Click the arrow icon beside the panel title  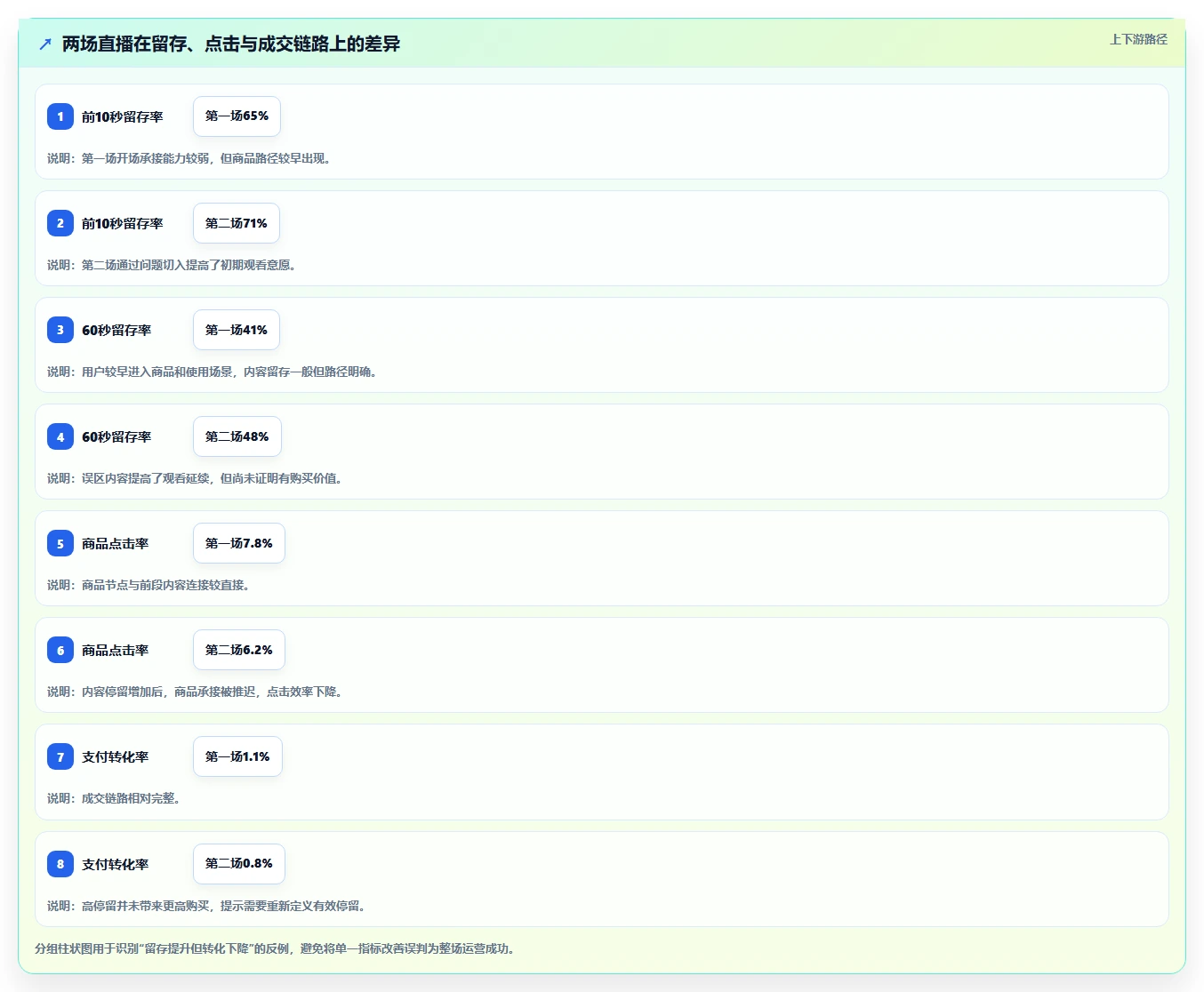45,44
